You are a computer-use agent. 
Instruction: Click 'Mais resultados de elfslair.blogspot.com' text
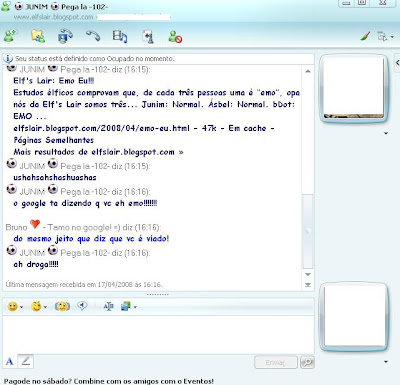point(98,152)
